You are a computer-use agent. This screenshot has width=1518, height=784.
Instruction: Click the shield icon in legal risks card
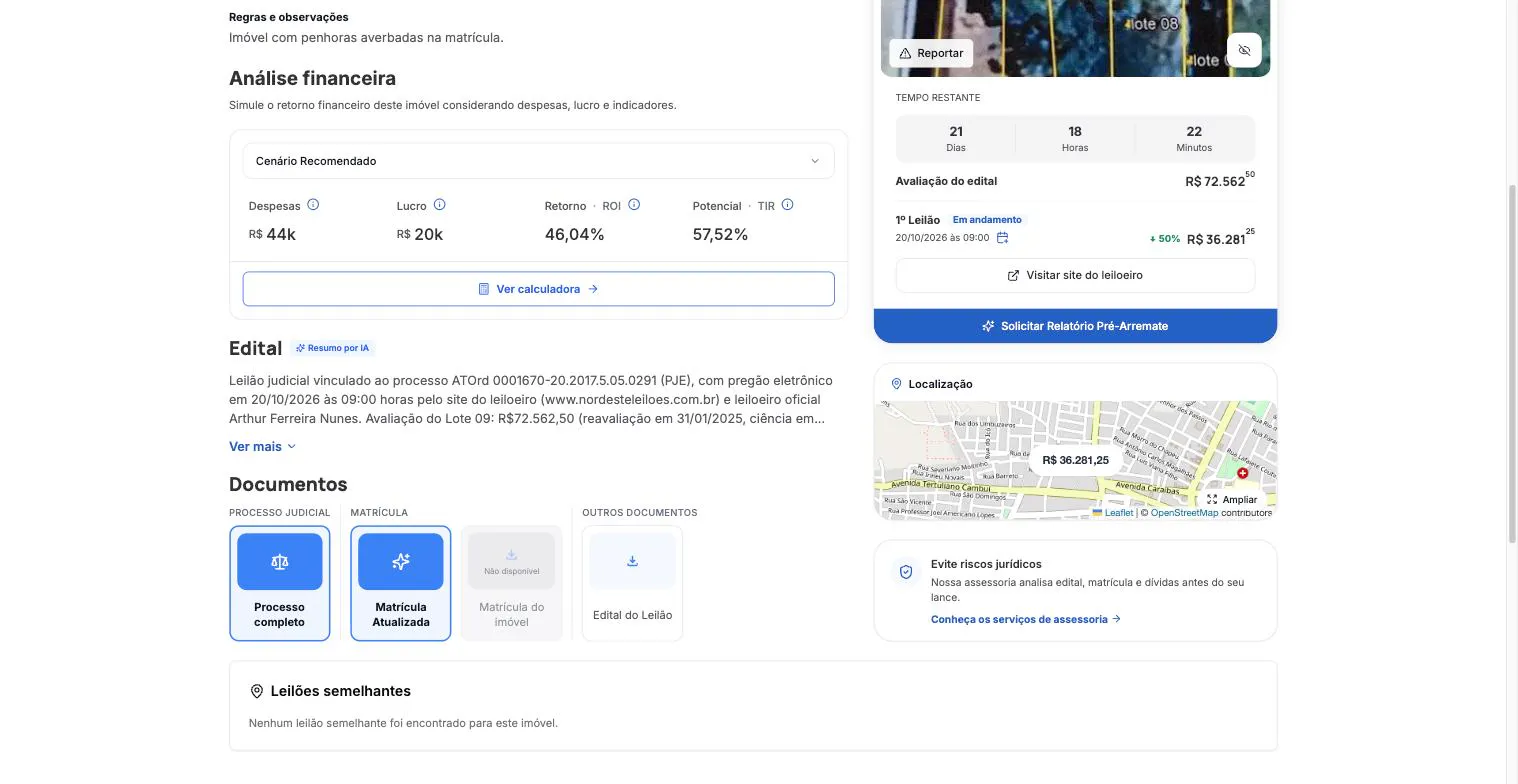click(x=906, y=572)
